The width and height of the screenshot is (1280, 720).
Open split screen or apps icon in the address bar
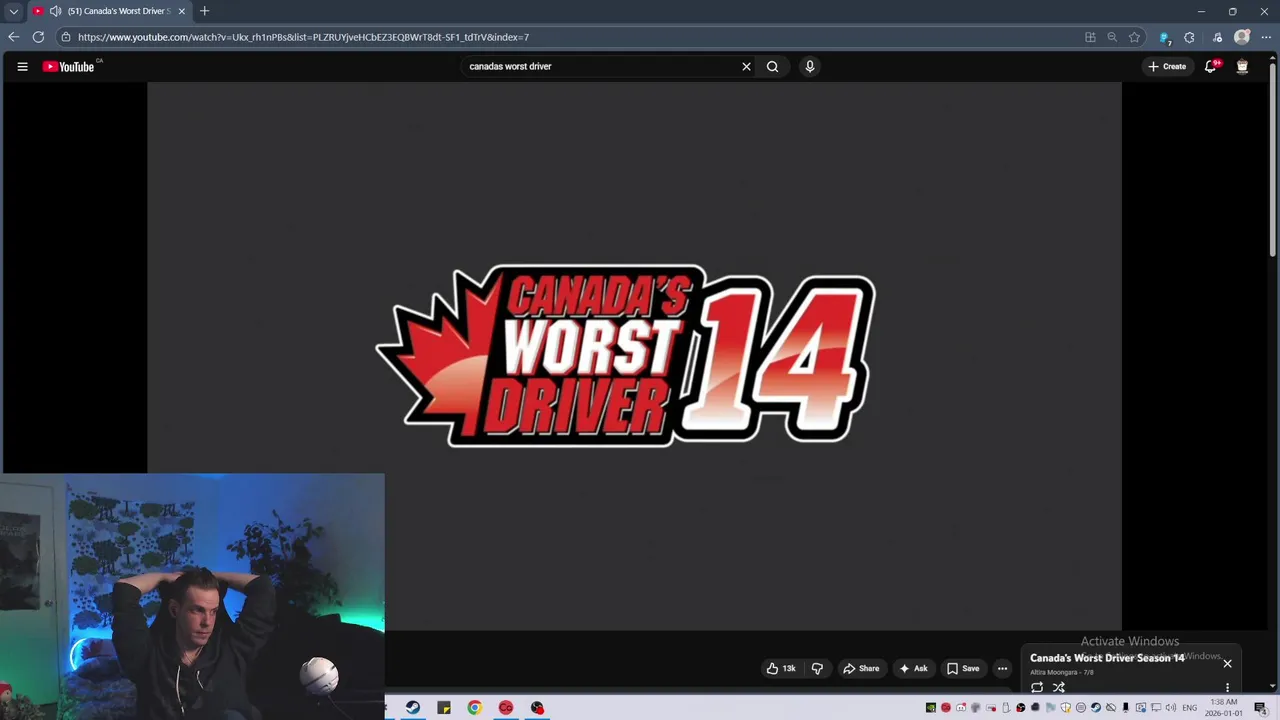click(x=1090, y=37)
